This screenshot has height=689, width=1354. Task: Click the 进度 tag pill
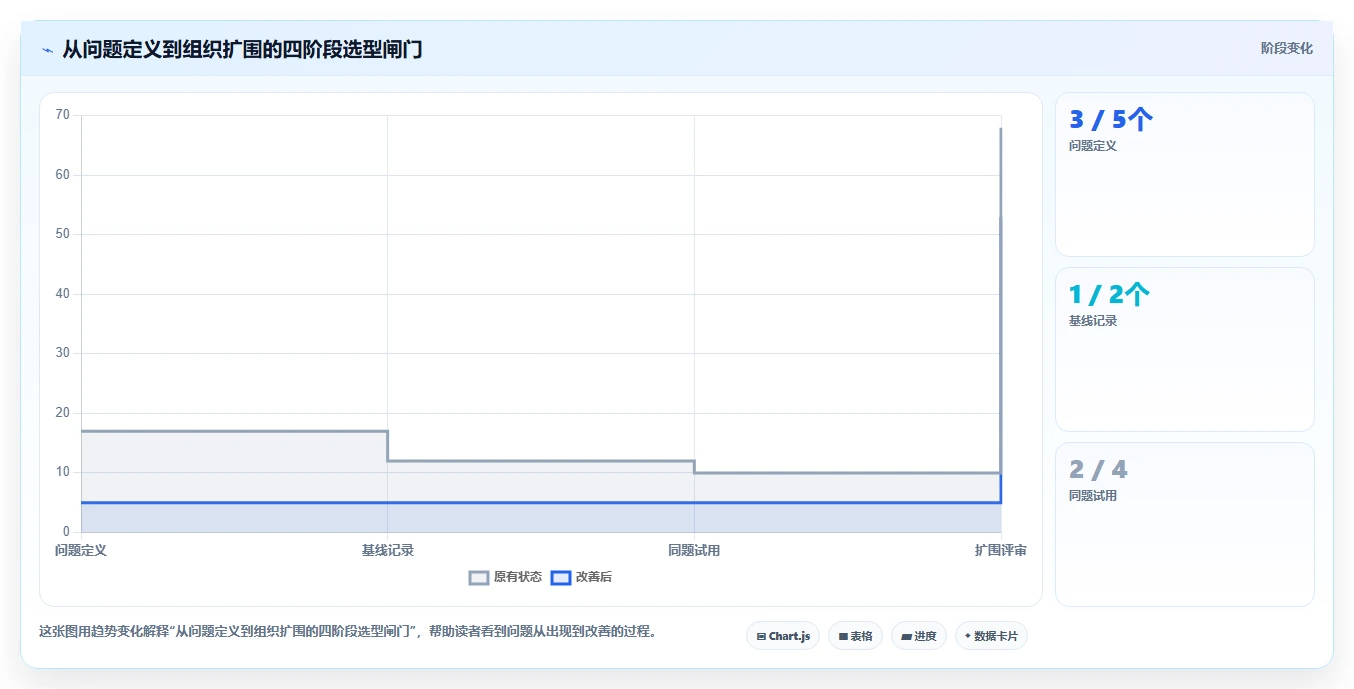tap(919, 636)
